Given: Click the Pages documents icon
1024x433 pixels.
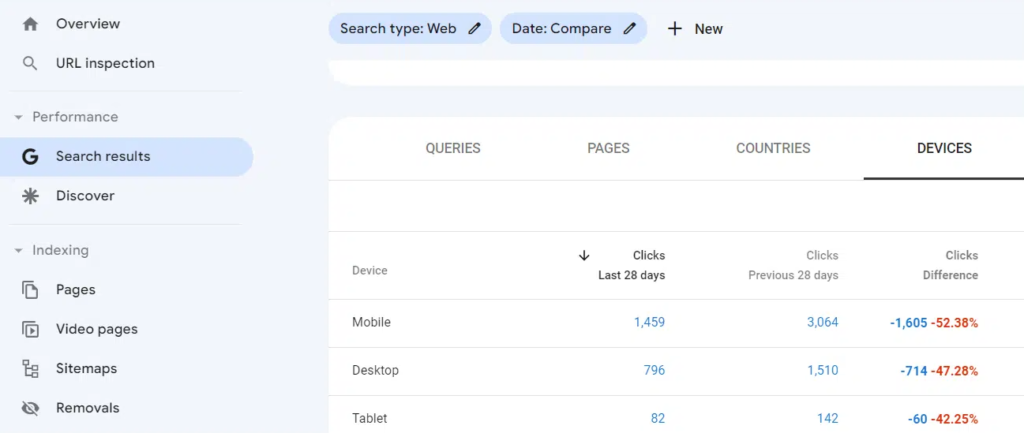Looking at the screenshot, I should coord(30,290).
